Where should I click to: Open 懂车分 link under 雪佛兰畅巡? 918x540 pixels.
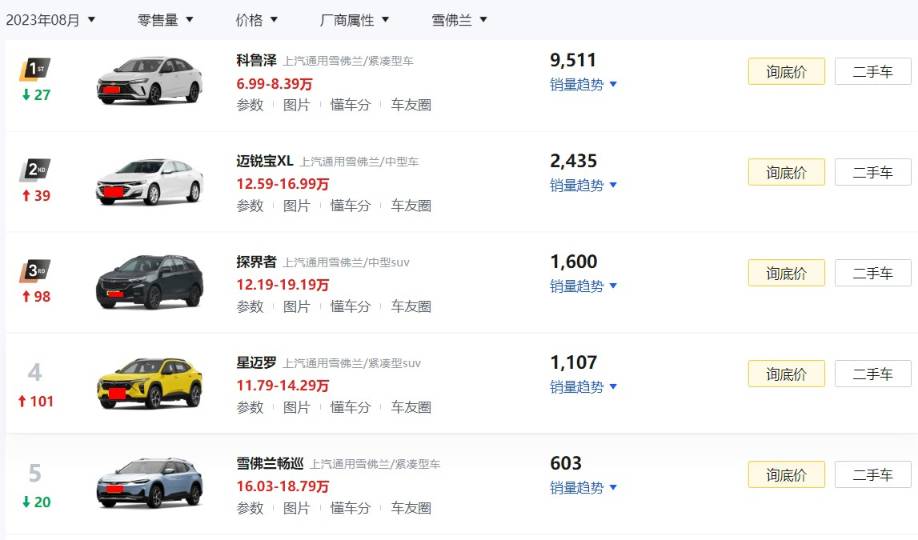350,508
